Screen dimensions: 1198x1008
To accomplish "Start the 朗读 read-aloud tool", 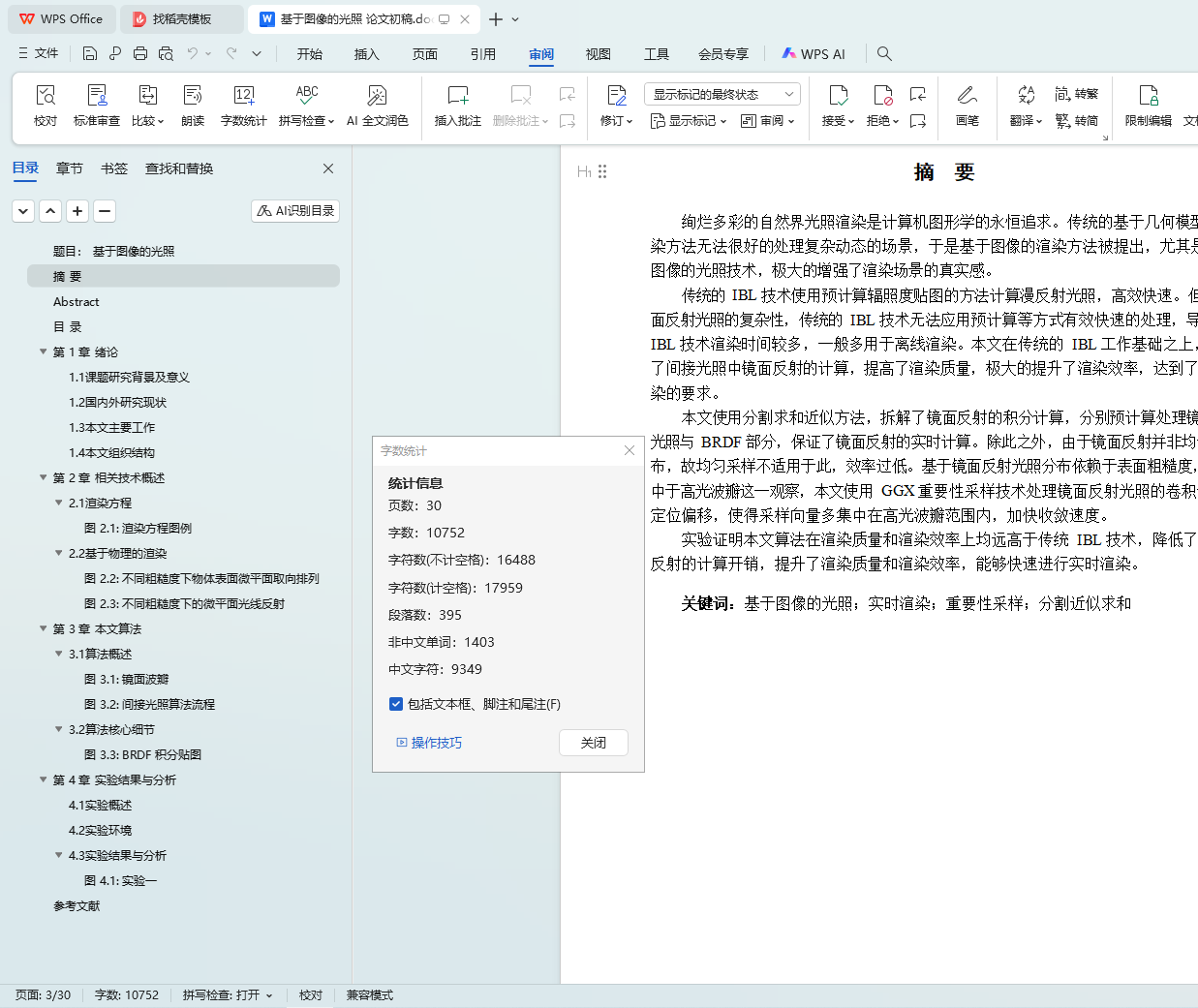I will coord(193,106).
